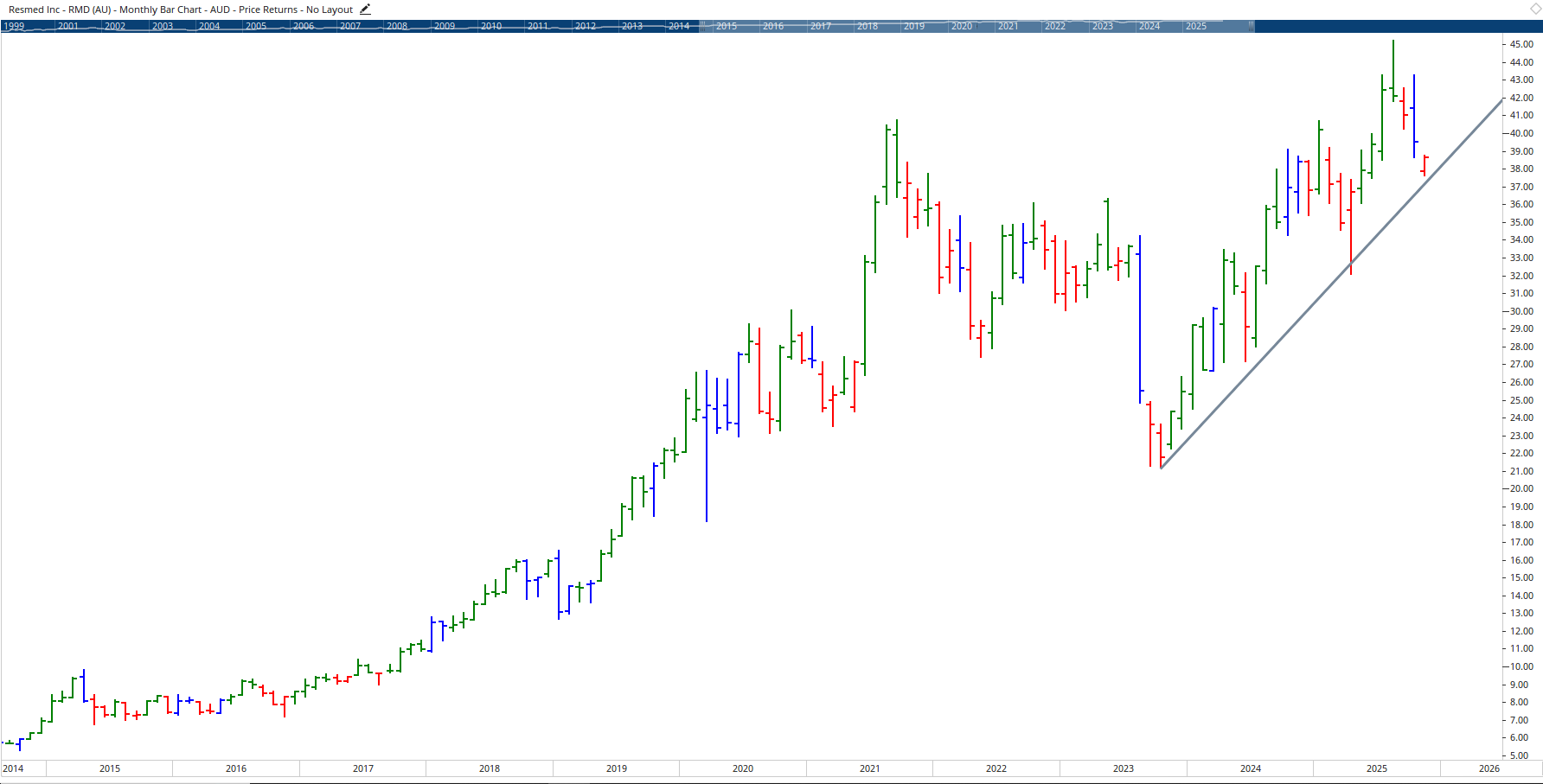The height and width of the screenshot is (784, 1543).
Task: Select 2005 on the top timeline navigator
Action: pyautogui.click(x=254, y=26)
